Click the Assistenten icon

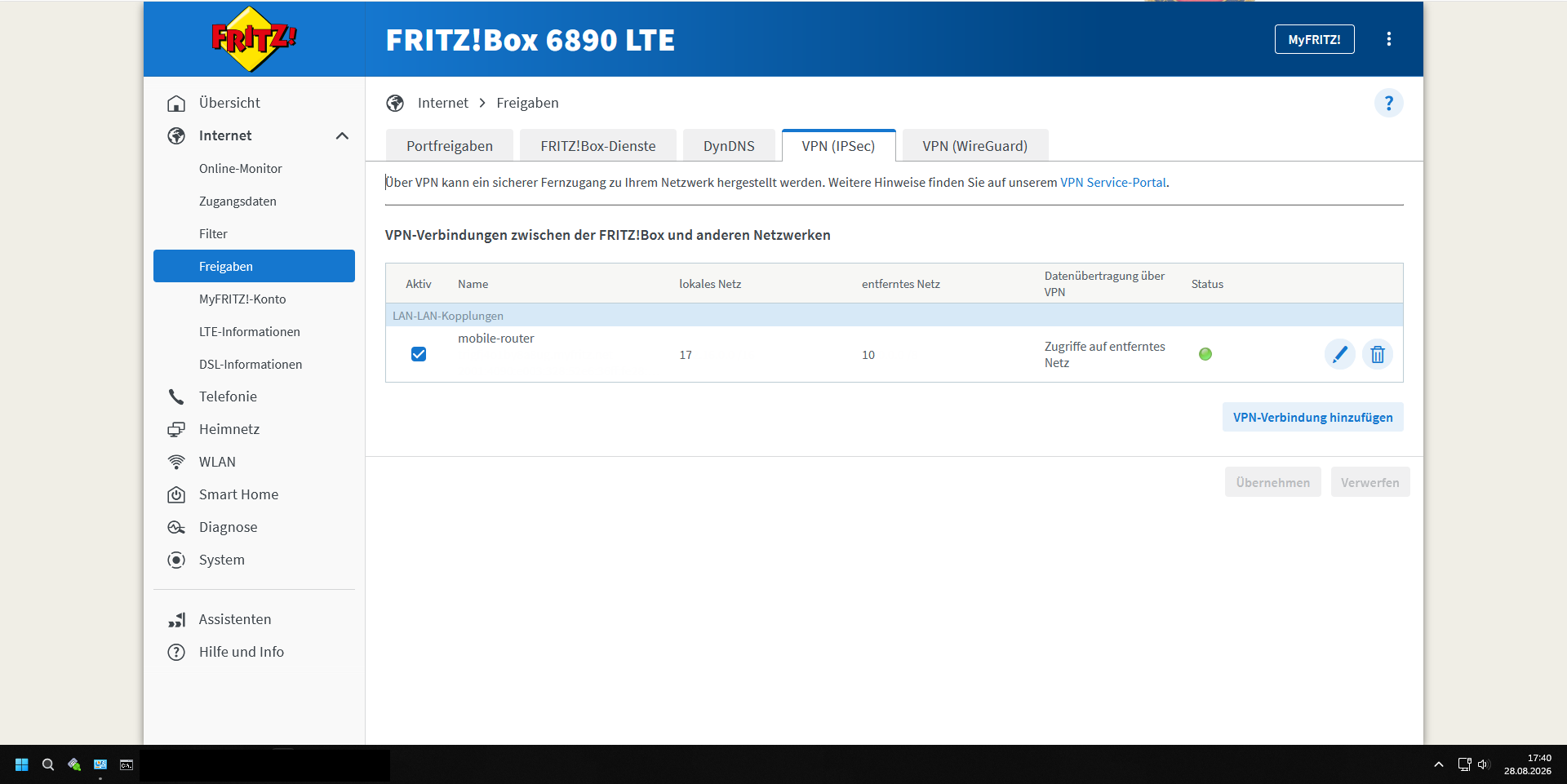tap(176, 619)
